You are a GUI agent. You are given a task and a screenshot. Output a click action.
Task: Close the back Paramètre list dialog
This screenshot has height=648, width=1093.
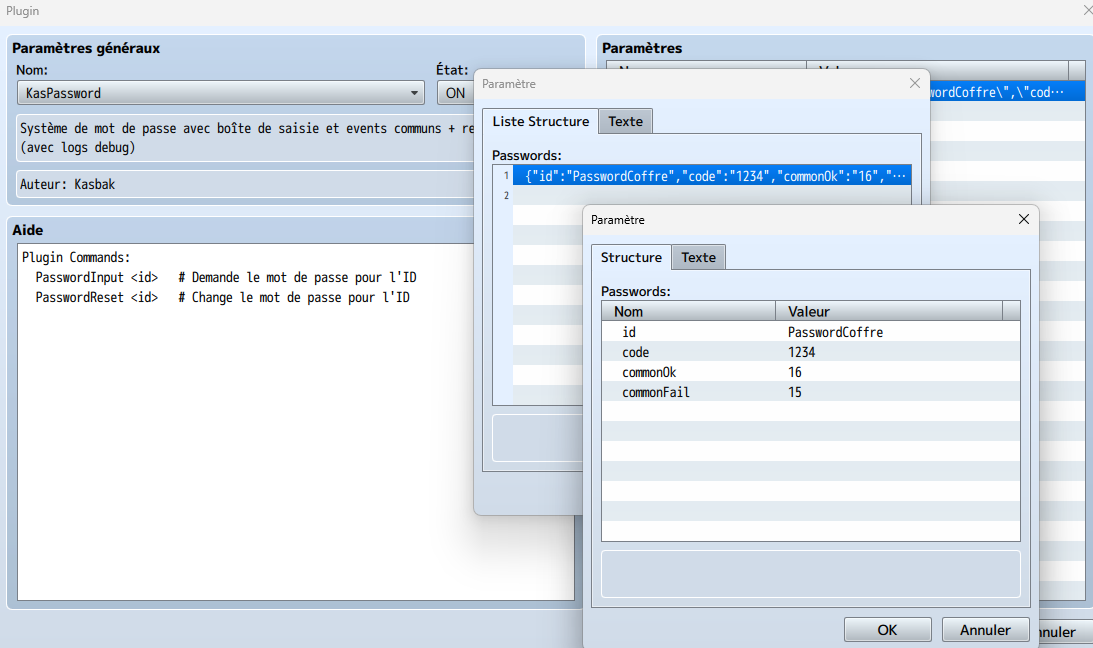pyautogui.click(x=915, y=84)
